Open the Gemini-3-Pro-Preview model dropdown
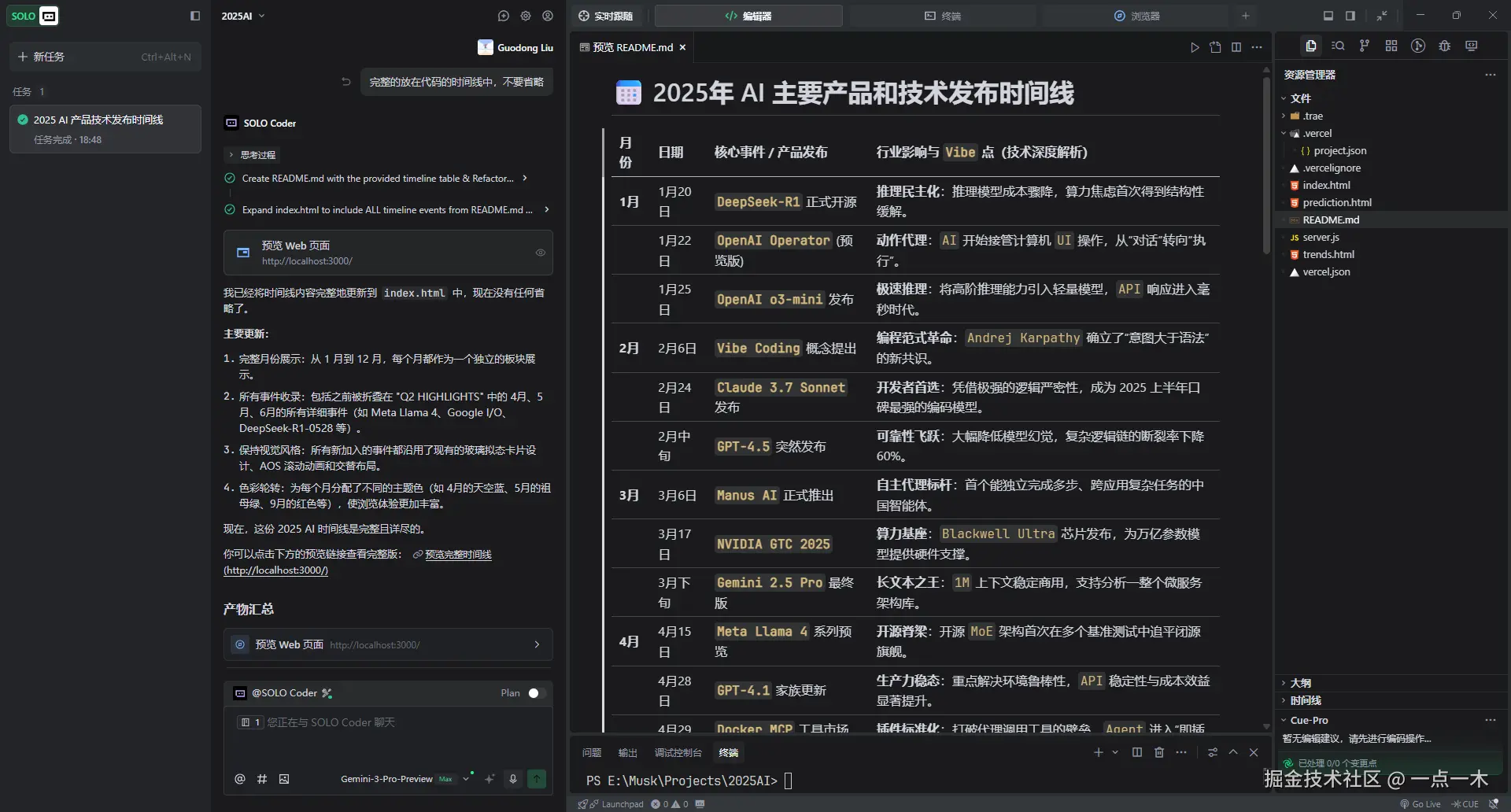This screenshot has height=812, width=1511. coord(405,779)
